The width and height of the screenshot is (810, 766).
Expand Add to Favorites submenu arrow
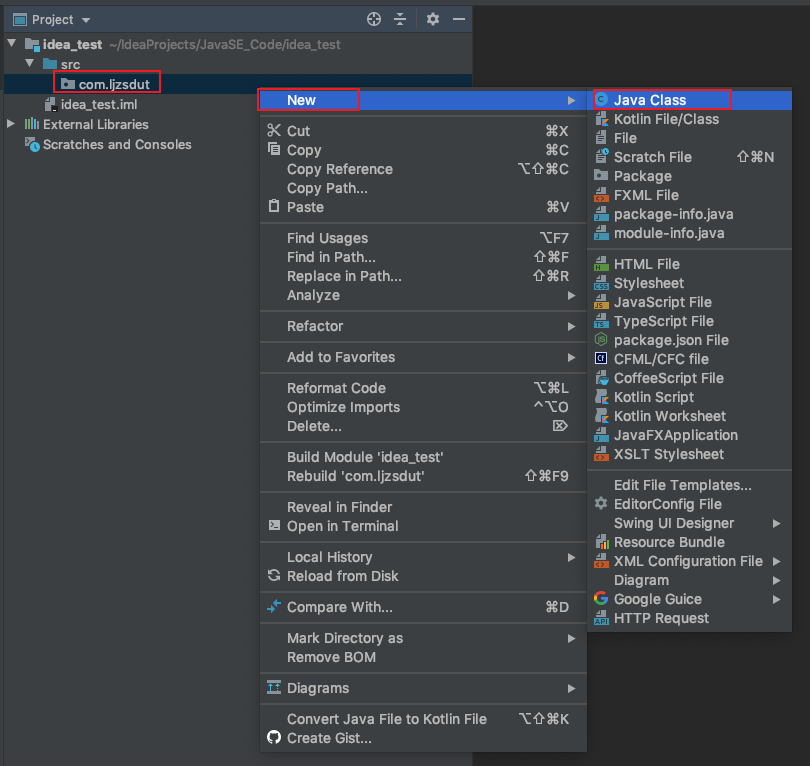tap(571, 357)
